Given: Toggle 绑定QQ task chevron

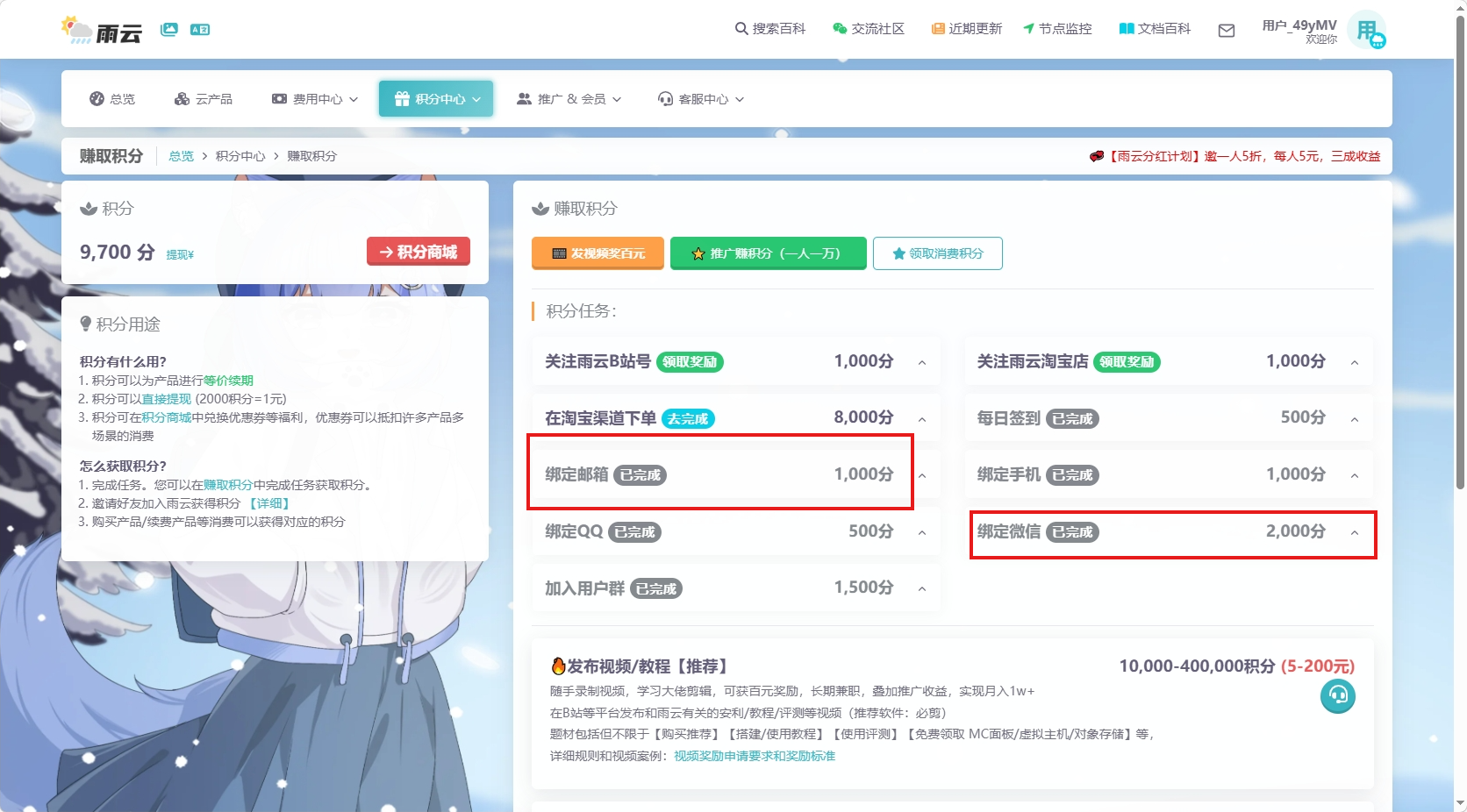Looking at the screenshot, I should click(922, 532).
